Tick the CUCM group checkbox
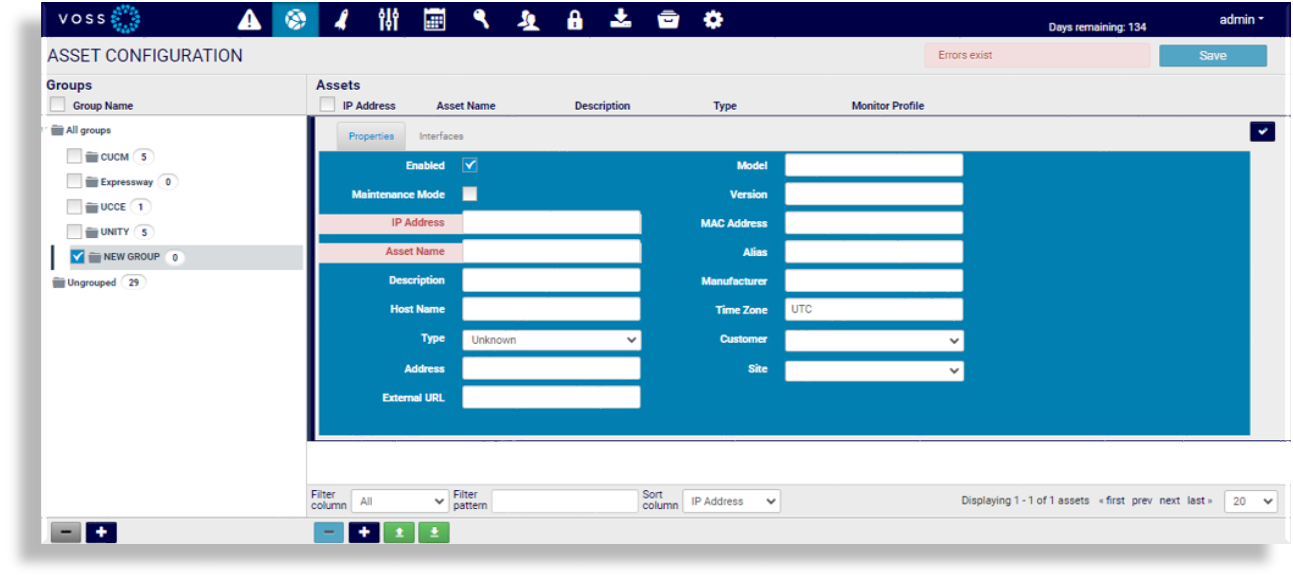 [74, 156]
